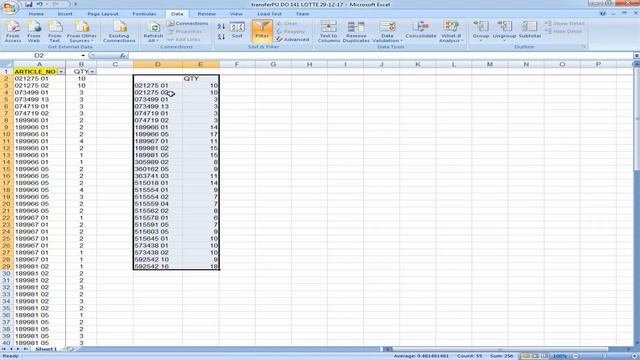
Task: Switch to the Home tab
Action: 36,14
